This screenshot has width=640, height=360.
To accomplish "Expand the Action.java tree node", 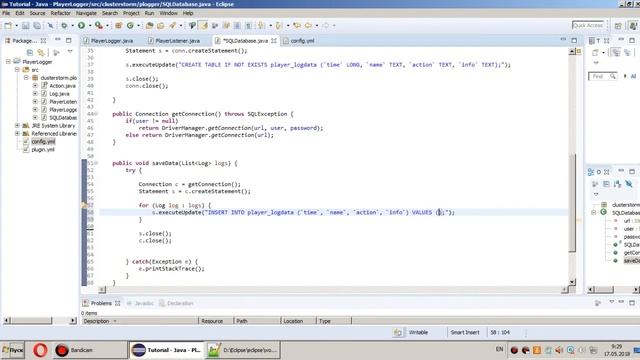I will (x=35, y=86).
